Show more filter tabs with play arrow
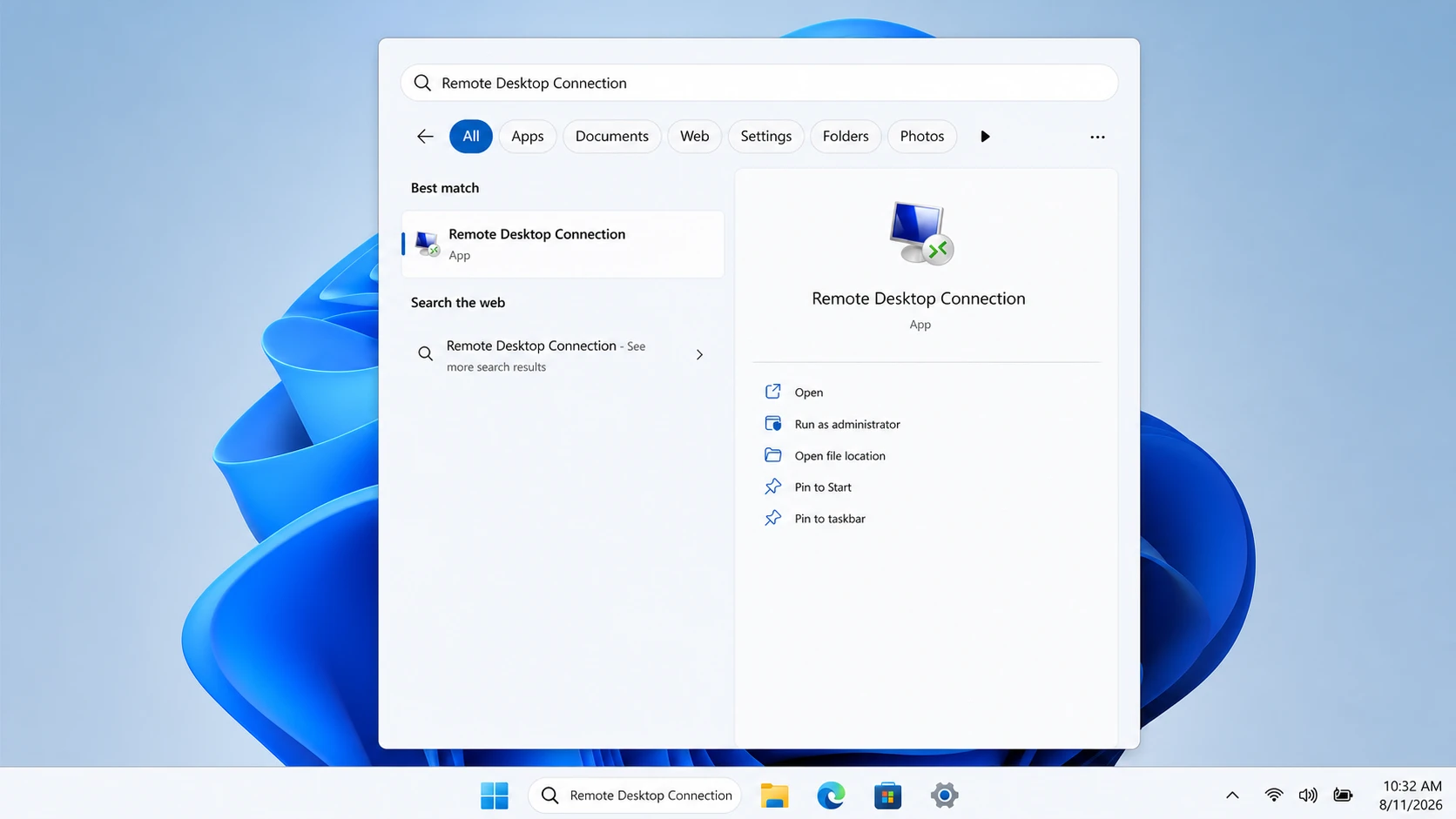Screen dimensions: 1456x819 tap(985, 137)
